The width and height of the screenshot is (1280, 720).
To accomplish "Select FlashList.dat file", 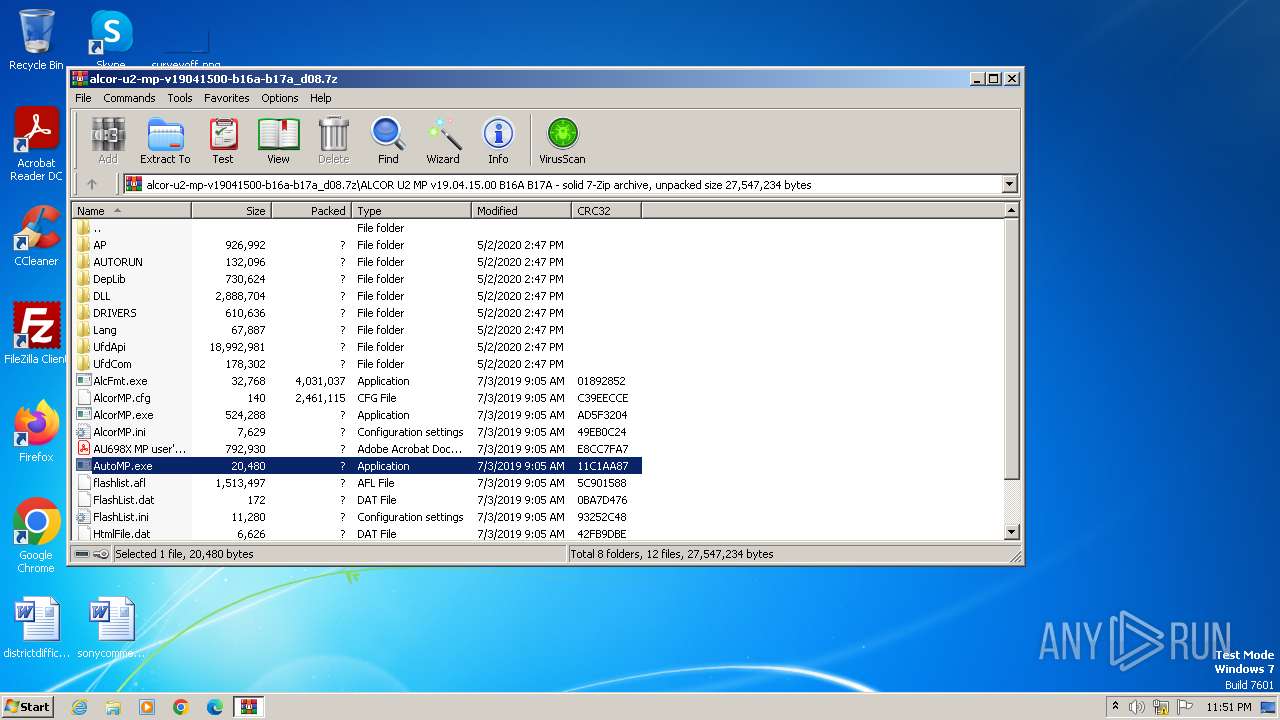I will click(357, 500).
